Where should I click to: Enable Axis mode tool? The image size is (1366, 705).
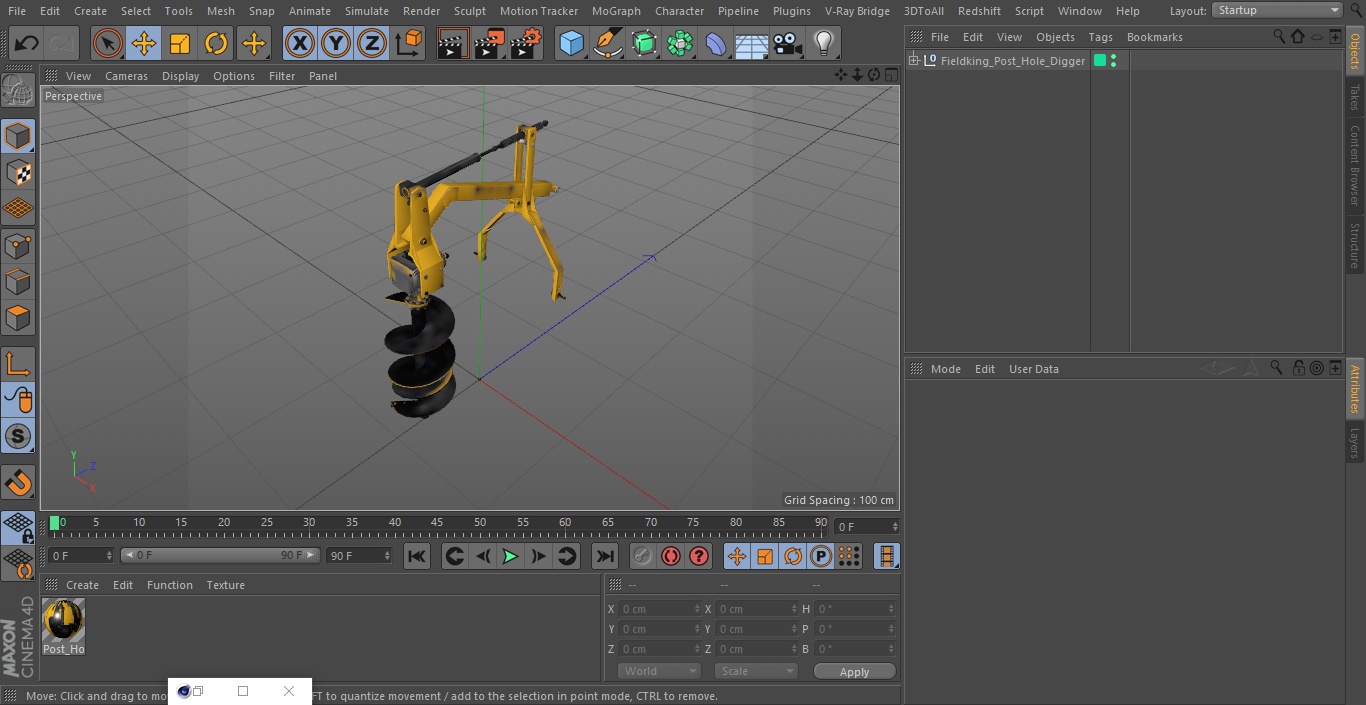coord(18,365)
